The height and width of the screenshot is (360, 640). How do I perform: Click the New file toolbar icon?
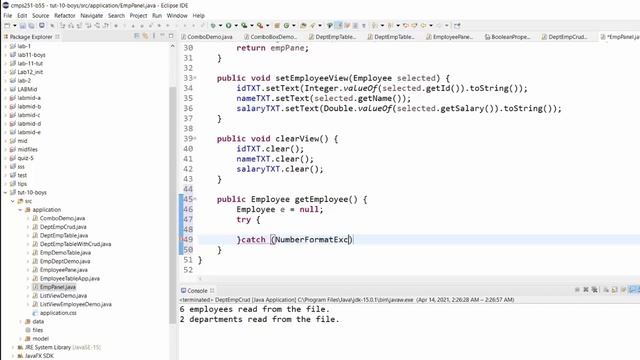tap(7, 25)
